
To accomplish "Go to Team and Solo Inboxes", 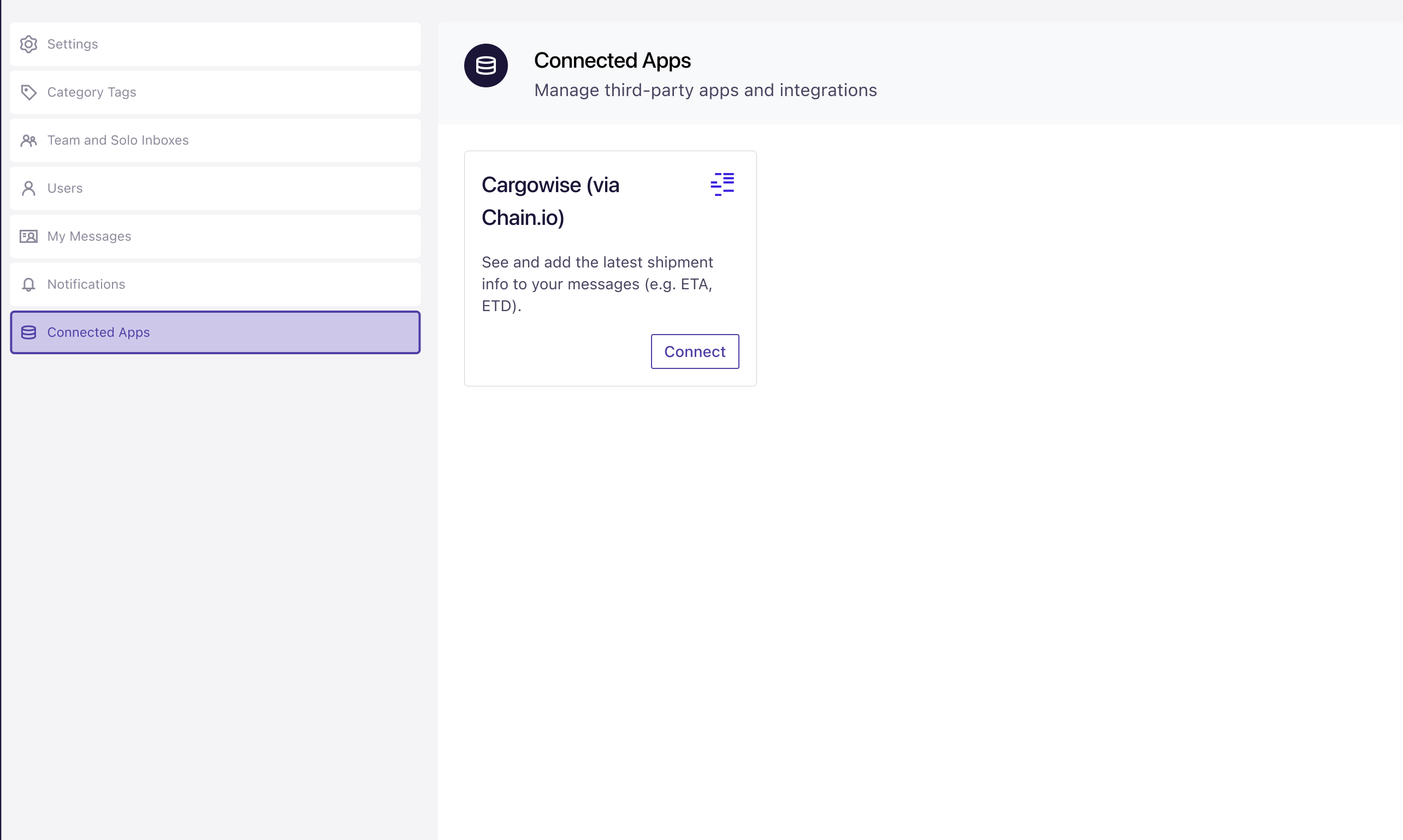I will pyautogui.click(x=215, y=140).
